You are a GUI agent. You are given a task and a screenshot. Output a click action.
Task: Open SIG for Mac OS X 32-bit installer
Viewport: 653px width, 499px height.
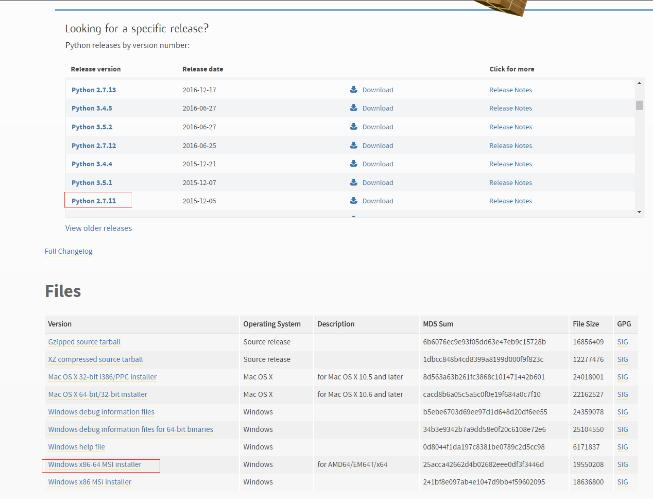(623, 377)
